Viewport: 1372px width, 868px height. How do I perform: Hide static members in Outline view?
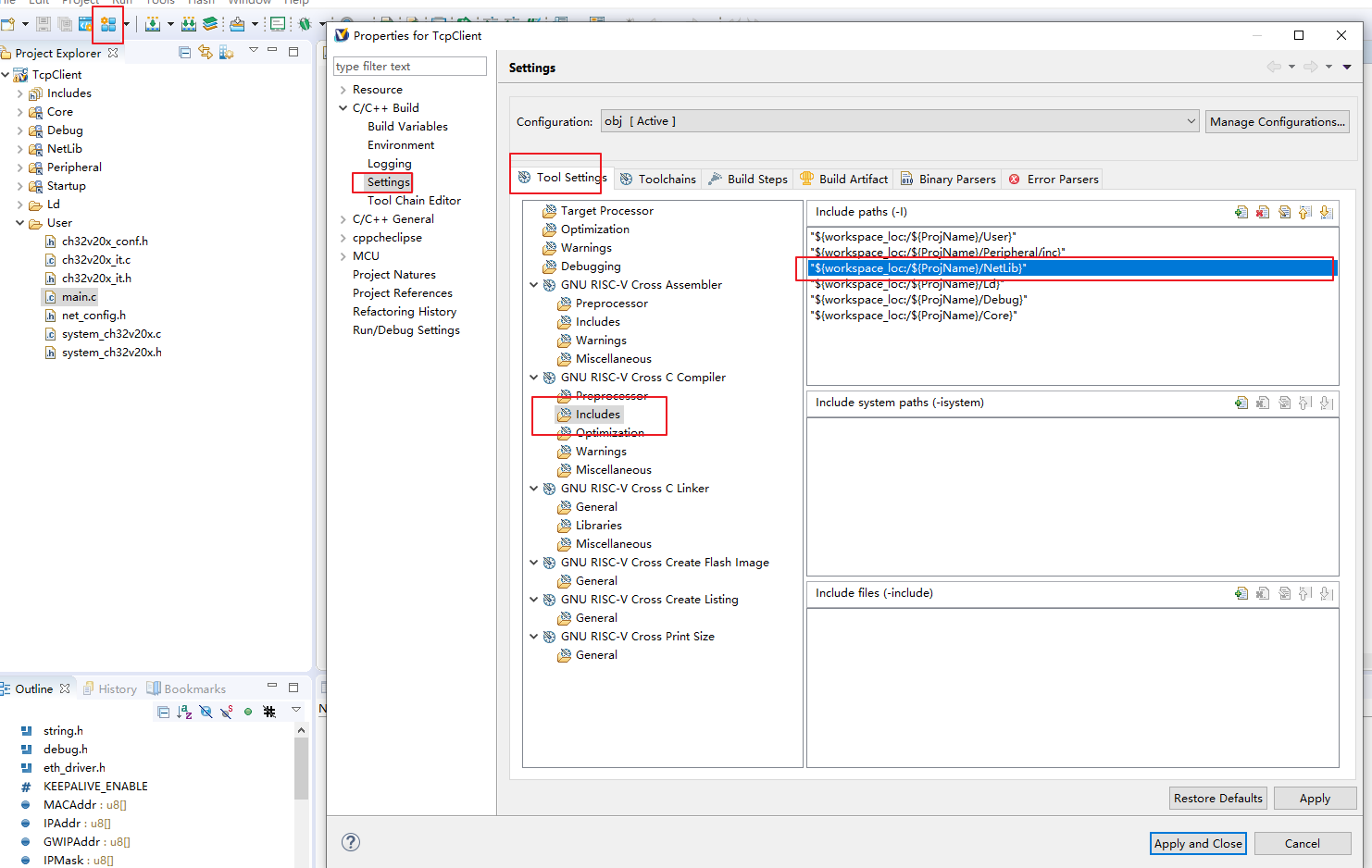pos(227,712)
